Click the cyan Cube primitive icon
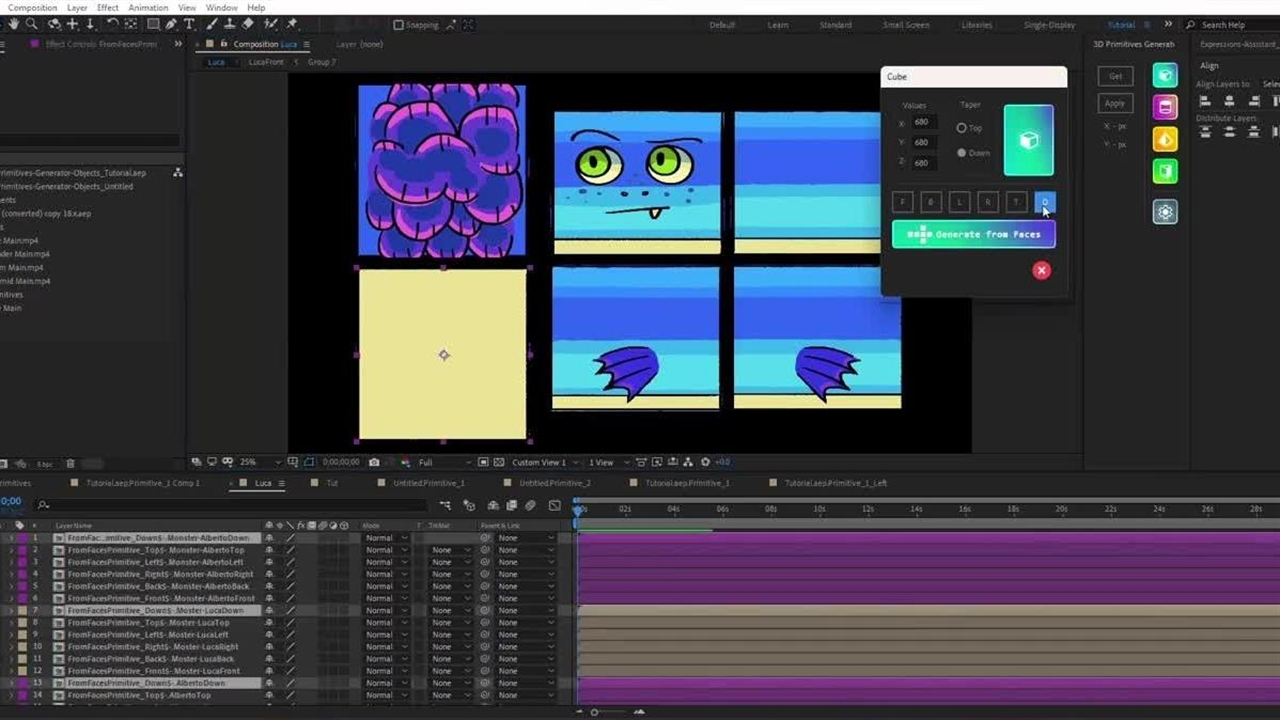Image resolution: width=1280 pixels, height=720 pixels. coord(1164,75)
